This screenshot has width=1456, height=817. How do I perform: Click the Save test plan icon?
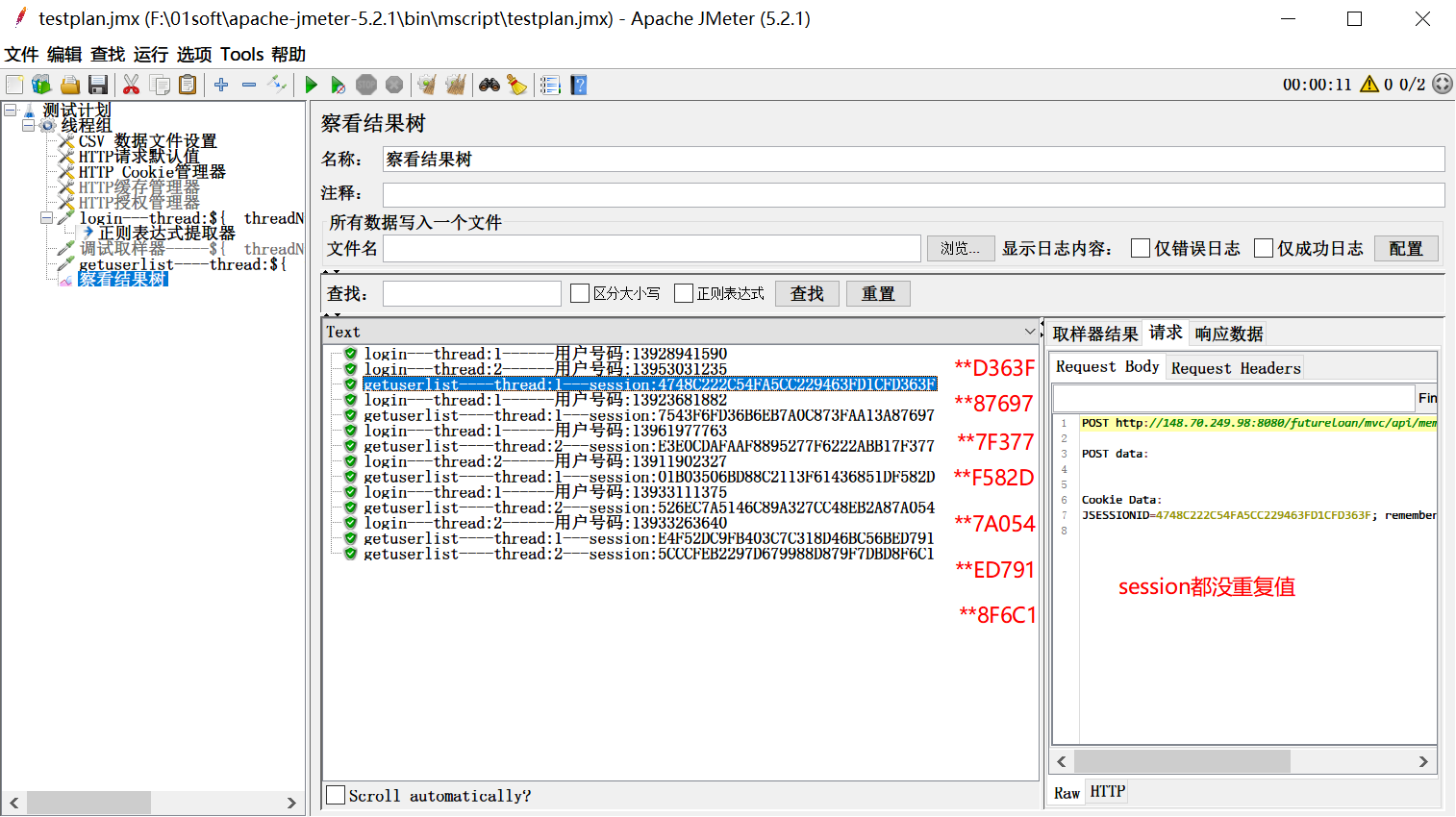click(98, 86)
